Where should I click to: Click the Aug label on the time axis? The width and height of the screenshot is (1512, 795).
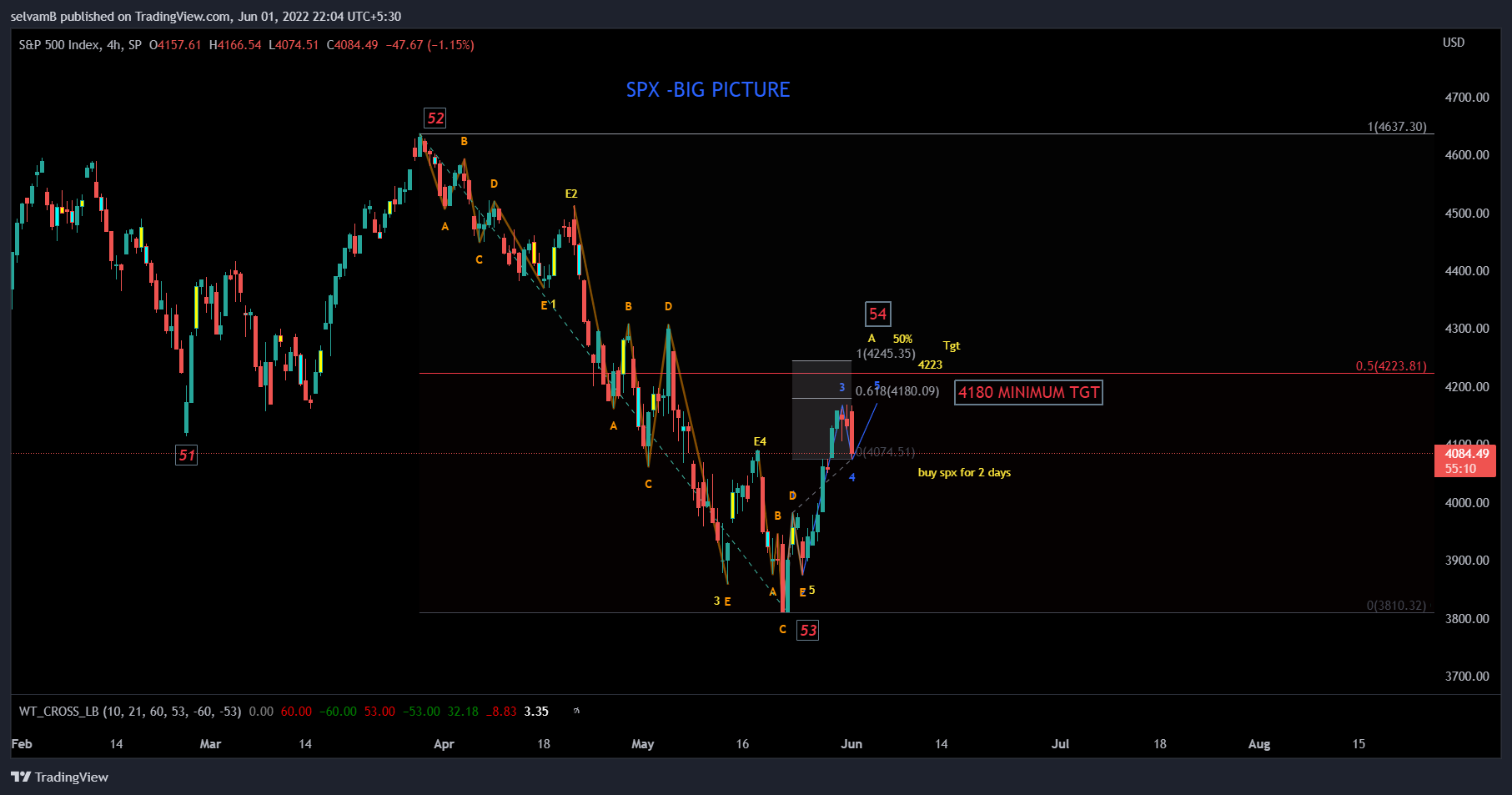pyautogui.click(x=1259, y=744)
